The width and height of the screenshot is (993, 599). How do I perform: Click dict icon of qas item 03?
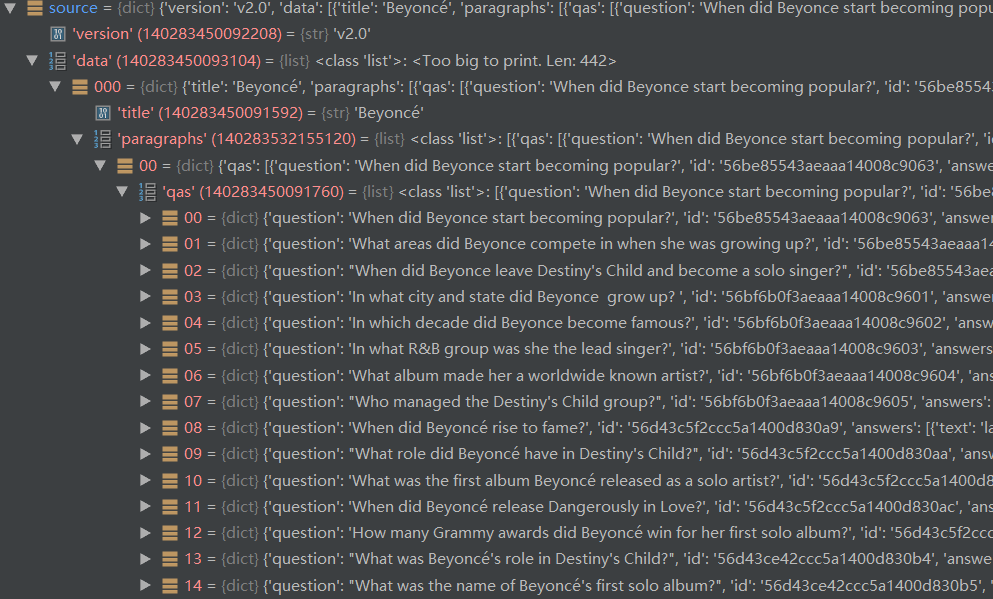point(170,297)
